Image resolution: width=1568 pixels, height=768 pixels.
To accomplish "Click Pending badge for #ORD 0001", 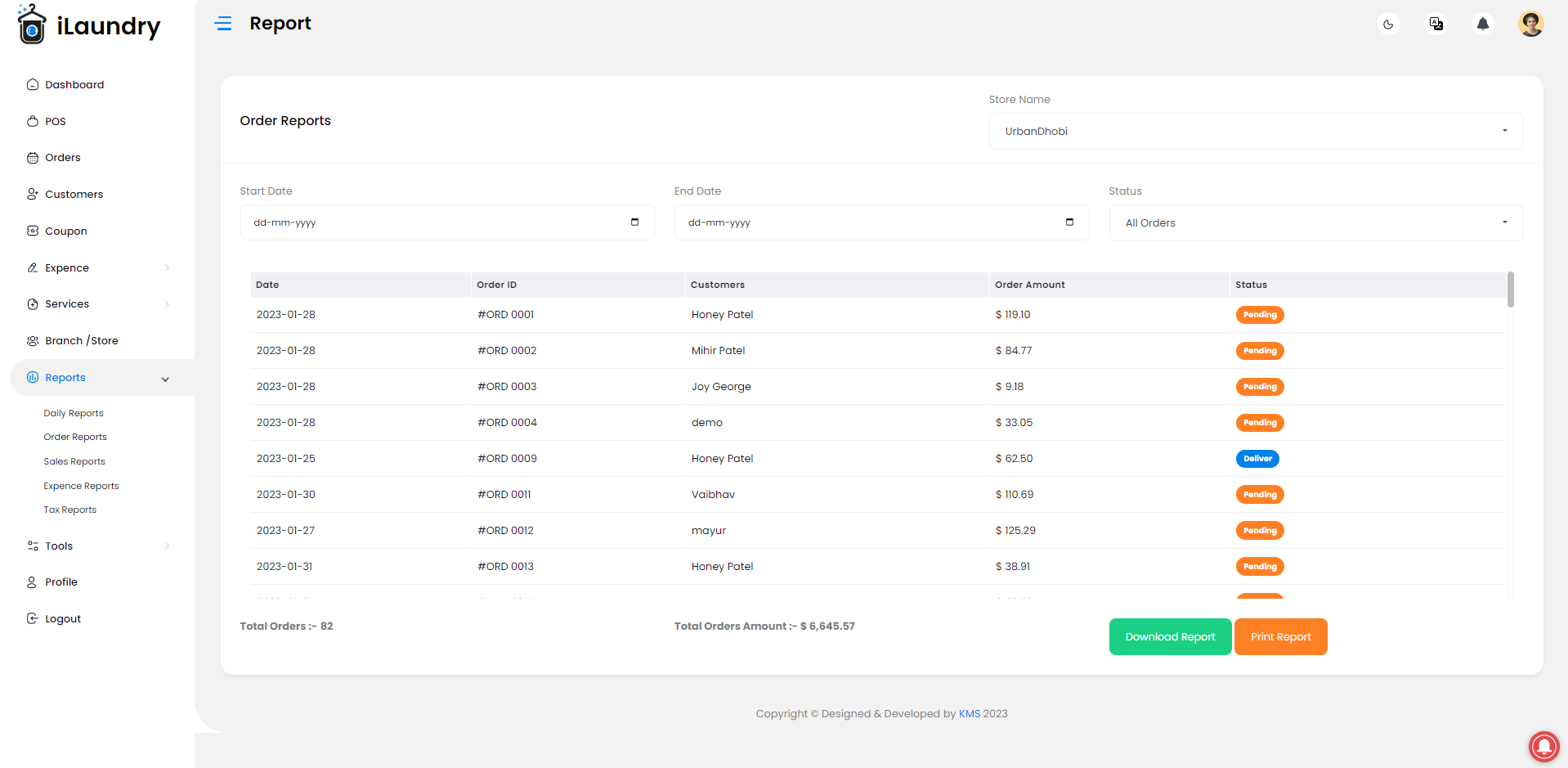I will tap(1260, 315).
